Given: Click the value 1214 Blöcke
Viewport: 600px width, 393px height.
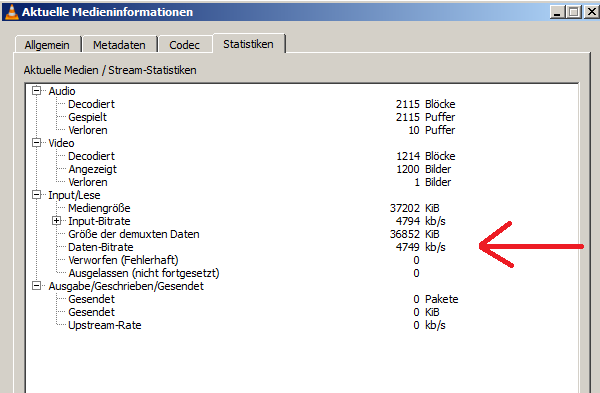Looking at the screenshot, I should [425, 156].
